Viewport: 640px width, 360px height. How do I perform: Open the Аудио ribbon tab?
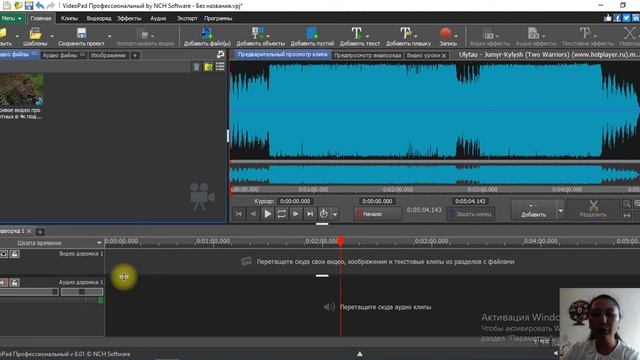tap(158, 18)
